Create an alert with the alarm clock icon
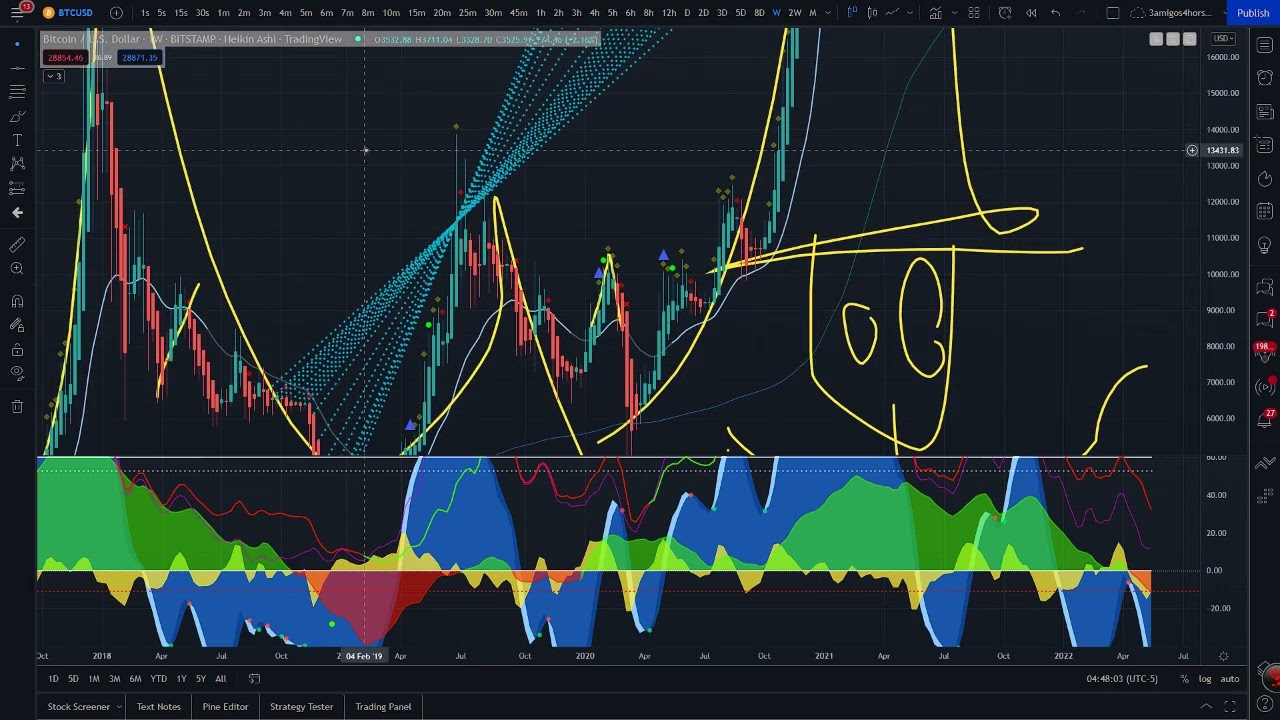Image resolution: width=1280 pixels, height=720 pixels. (x=1005, y=13)
